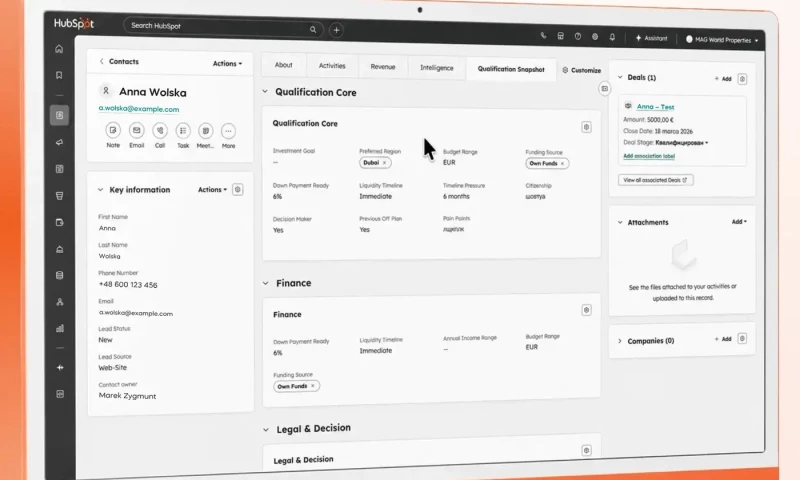Switch to the About tab
Image resolution: width=800 pixels, height=480 pixels.
284,65
